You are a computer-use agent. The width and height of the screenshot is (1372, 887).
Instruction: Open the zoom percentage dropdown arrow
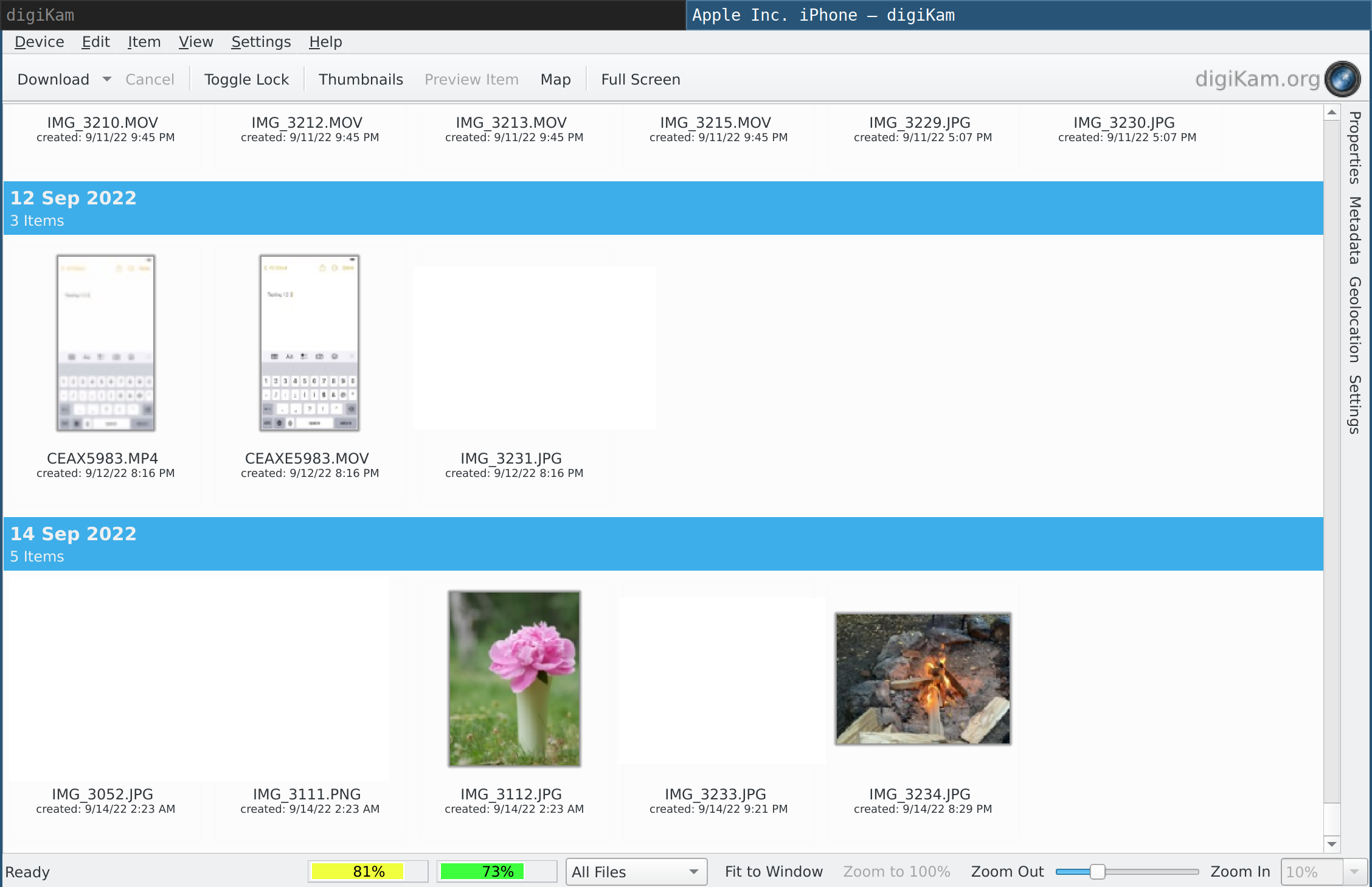1354,871
